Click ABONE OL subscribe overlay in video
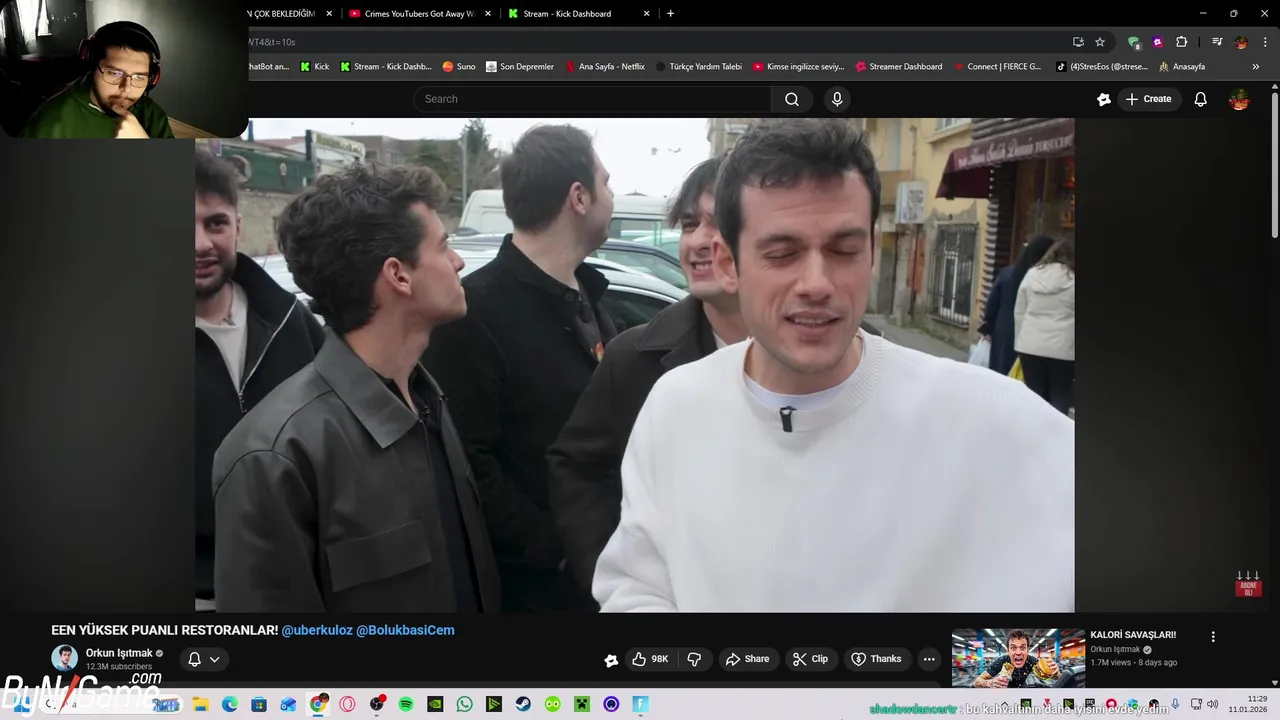Viewport: 1280px width, 720px height. (1247, 584)
